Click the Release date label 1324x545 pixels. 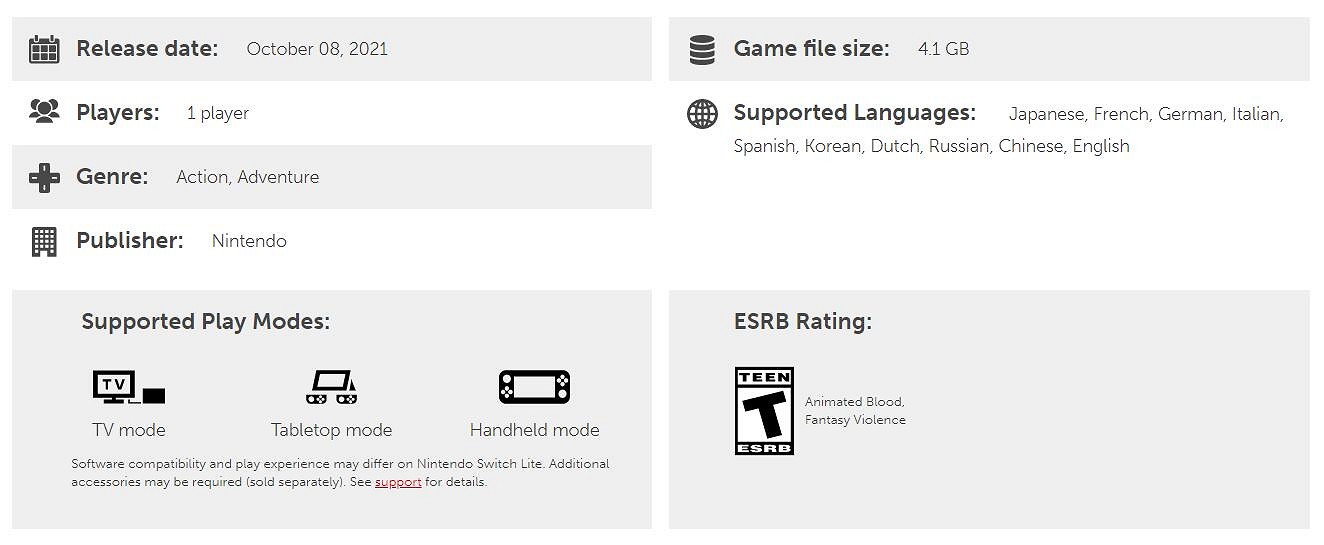[147, 49]
